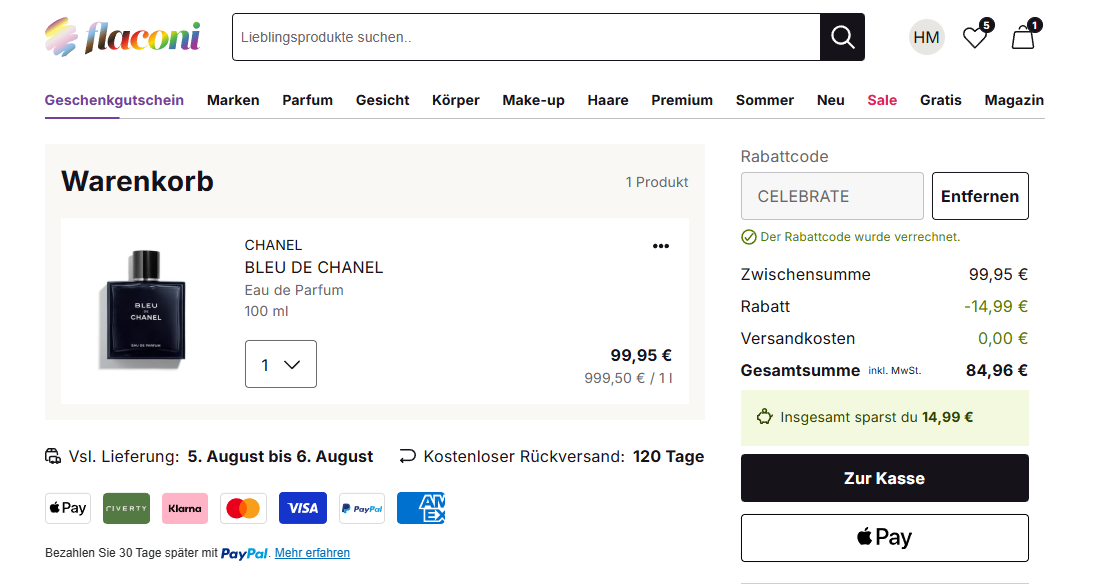Open the Magazin menu
The image size is (1096, 584).
pyautogui.click(x=1014, y=100)
